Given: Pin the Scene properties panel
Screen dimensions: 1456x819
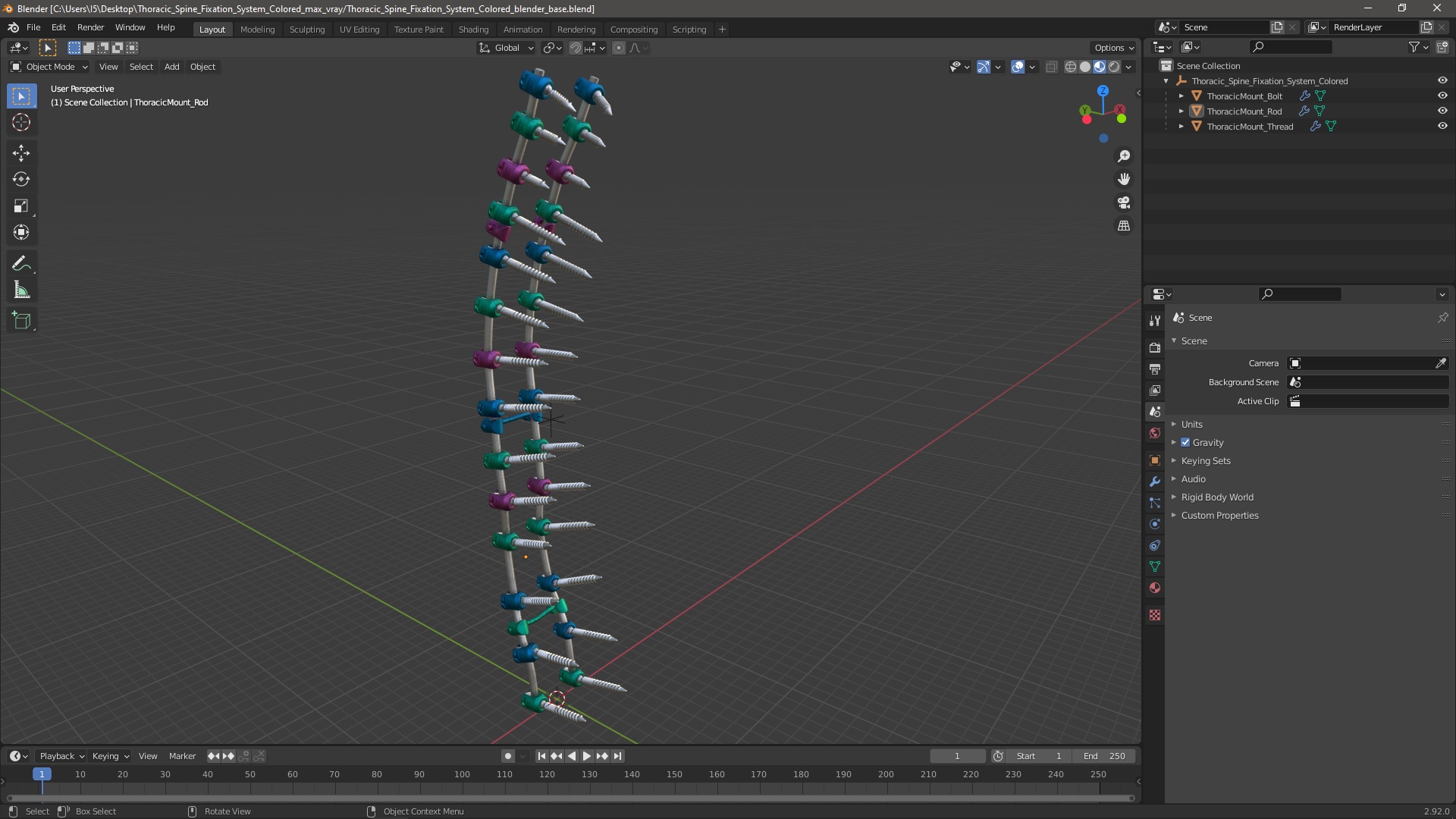Looking at the screenshot, I should coord(1442,318).
